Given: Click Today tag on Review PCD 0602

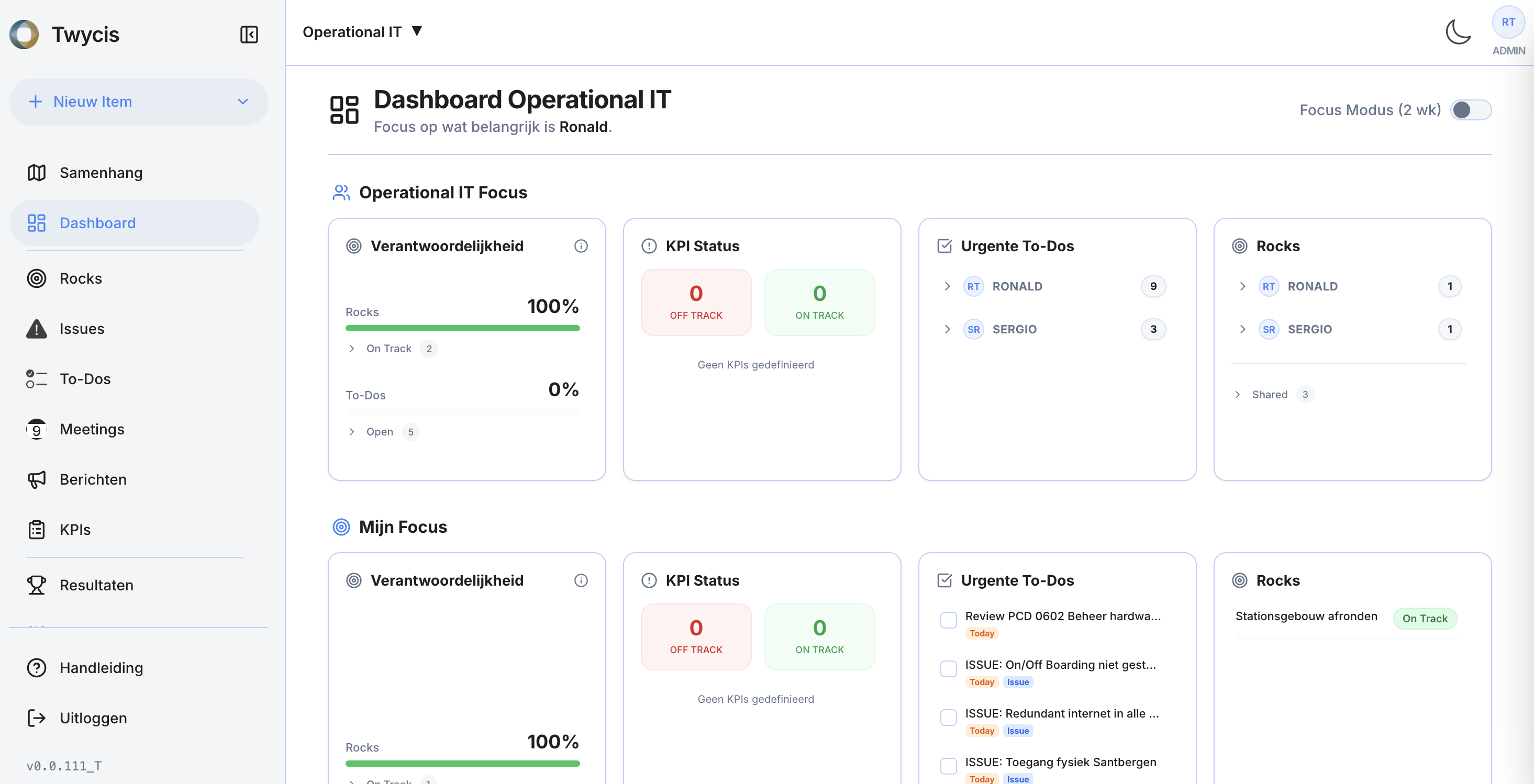Looking at the screenshot, I should [981, 633].
